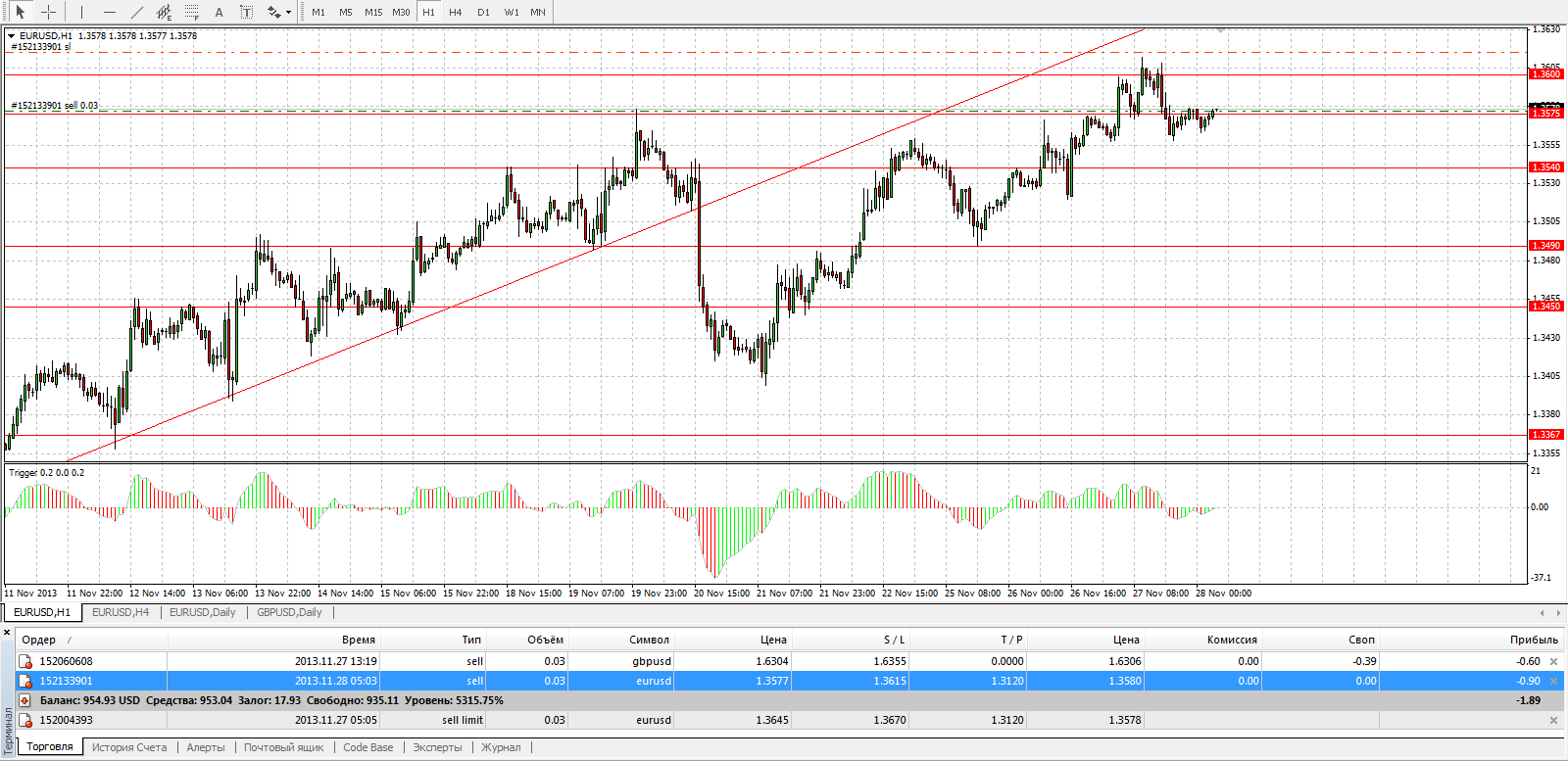
Task: Switch the chart to M15 timeframe
Action: 373,12
